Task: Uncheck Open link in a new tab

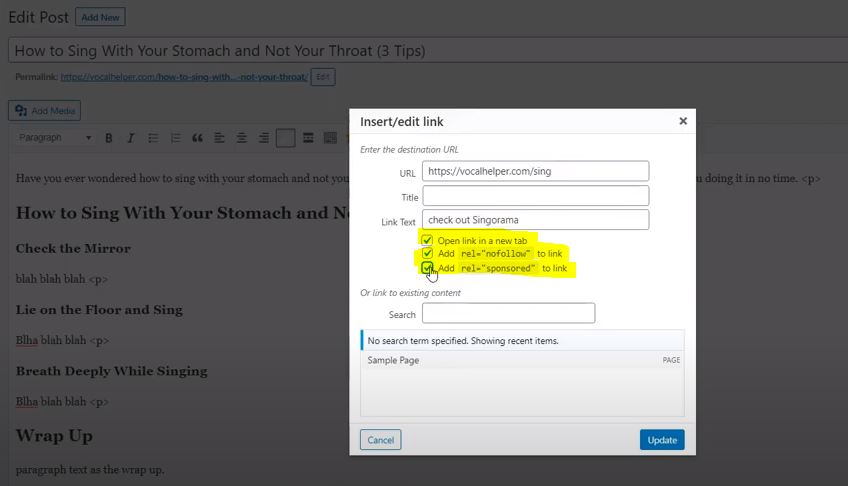Action: click(427, 240)
